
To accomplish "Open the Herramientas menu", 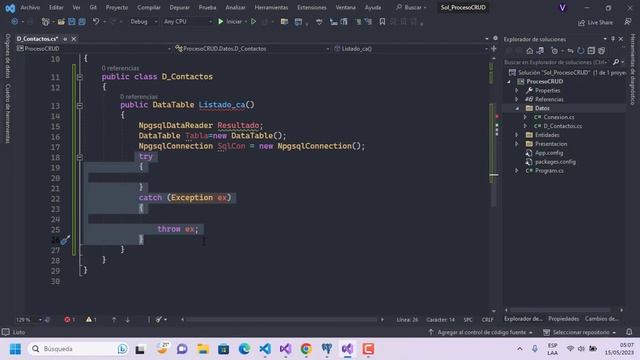I will [x=271, y=8].
